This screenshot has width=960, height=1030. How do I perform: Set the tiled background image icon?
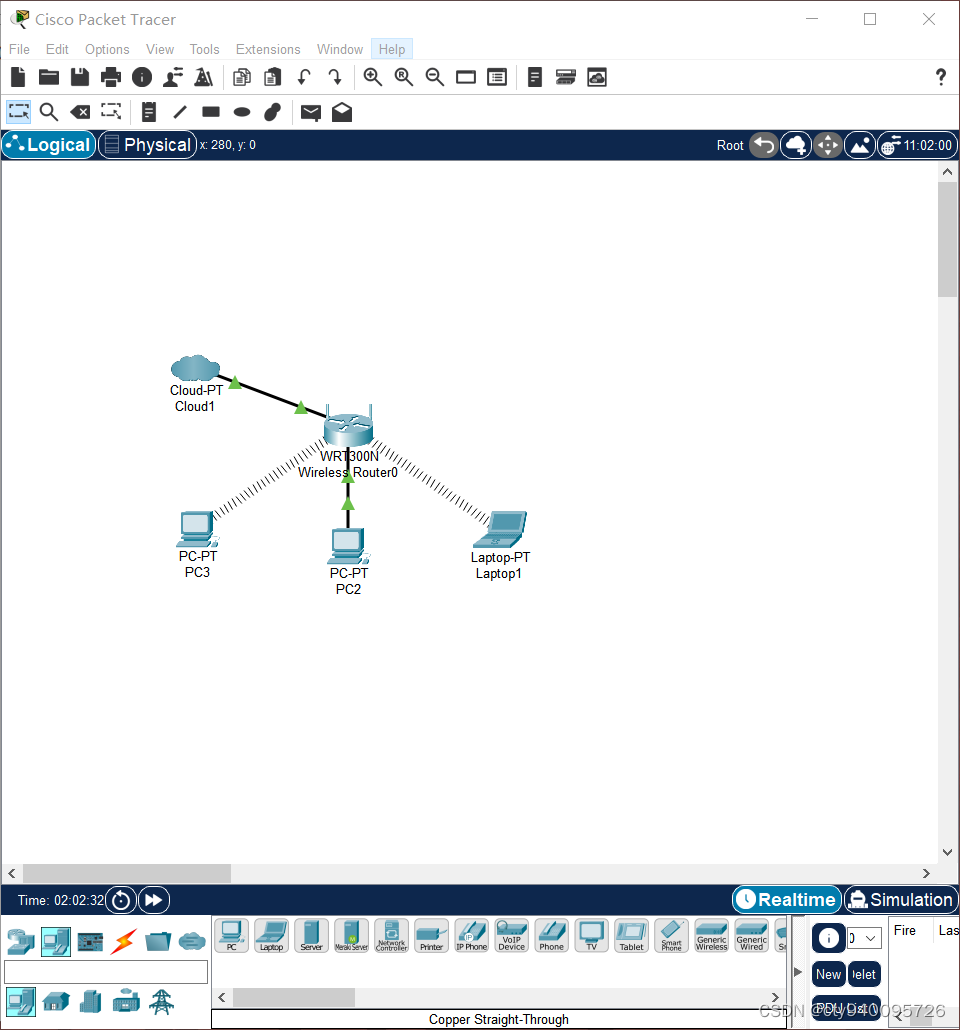[x=860, y=145]
